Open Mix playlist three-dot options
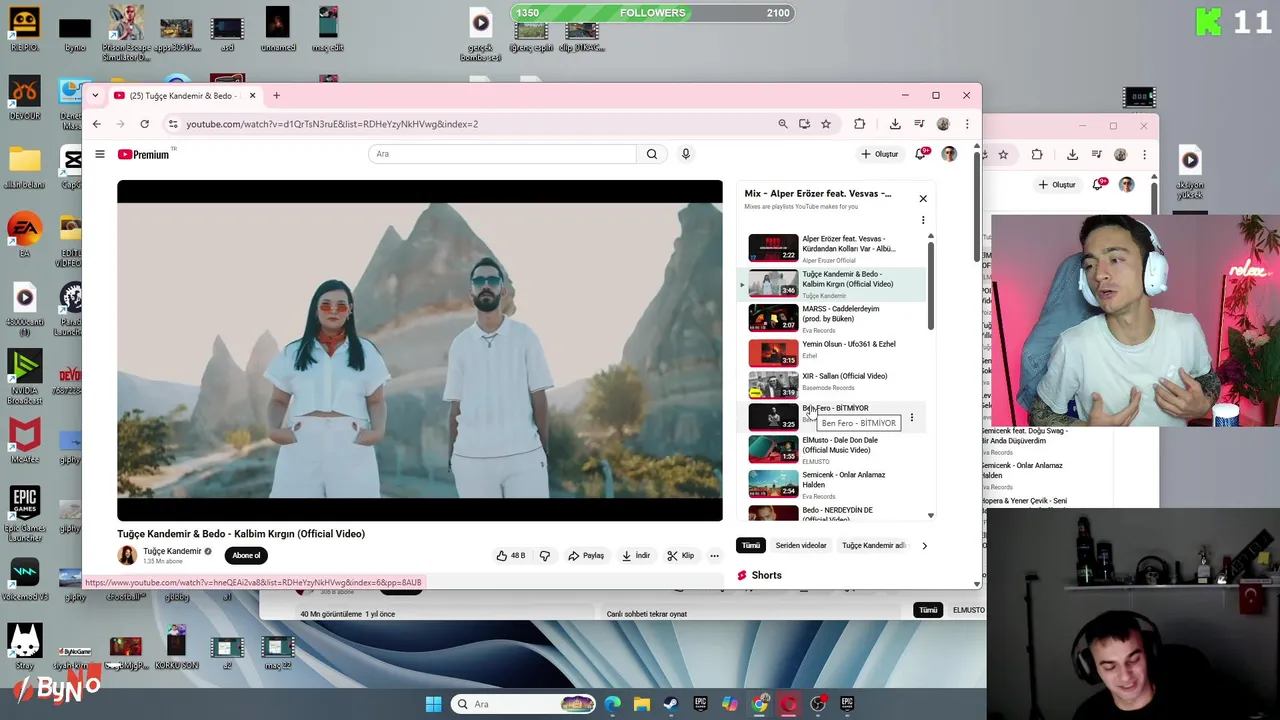 (923, 220)
